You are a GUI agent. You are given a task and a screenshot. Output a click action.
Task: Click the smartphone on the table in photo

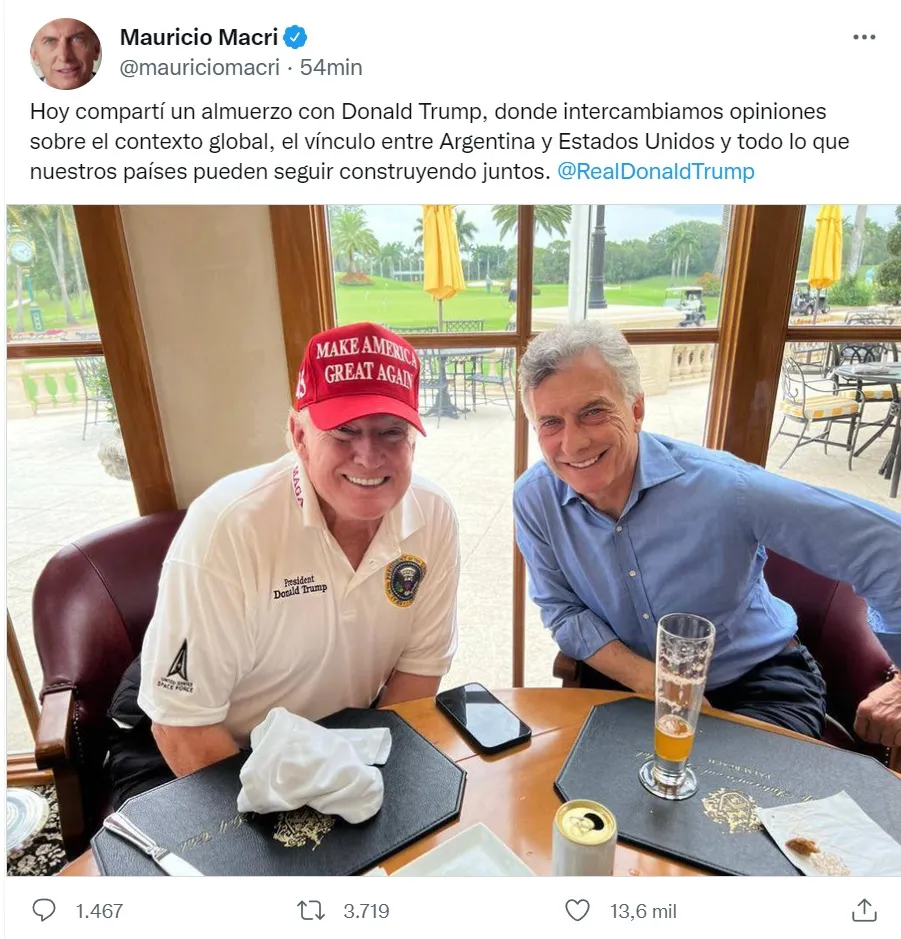click(x=483, y=716)
